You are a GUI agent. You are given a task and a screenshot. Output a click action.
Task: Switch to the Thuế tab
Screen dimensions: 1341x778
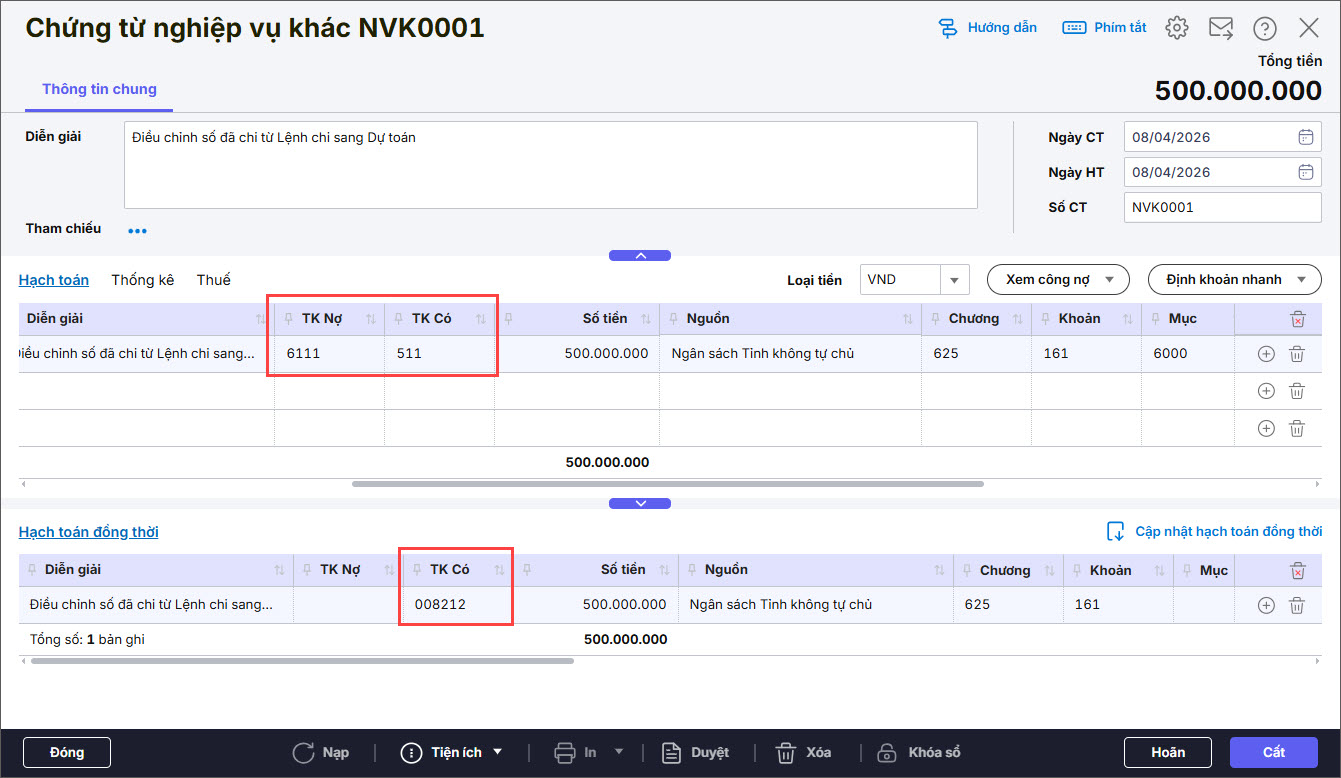click(213, 280)
